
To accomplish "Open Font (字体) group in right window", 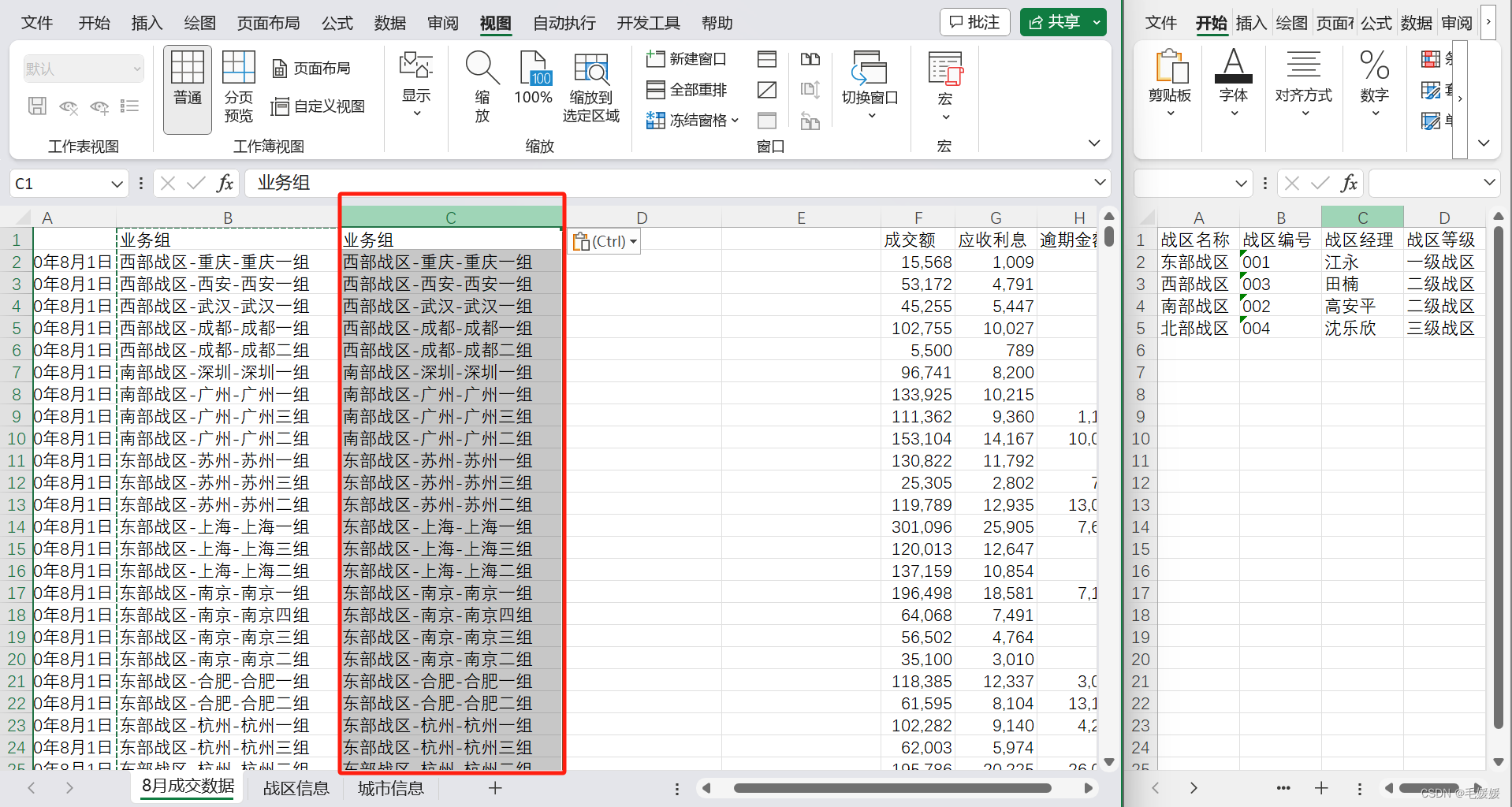I will pos(1234,83).
